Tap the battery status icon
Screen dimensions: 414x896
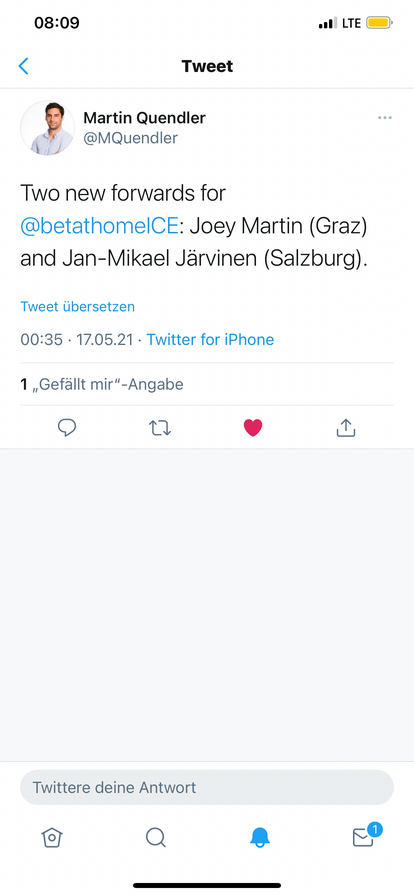click(379, 23)
